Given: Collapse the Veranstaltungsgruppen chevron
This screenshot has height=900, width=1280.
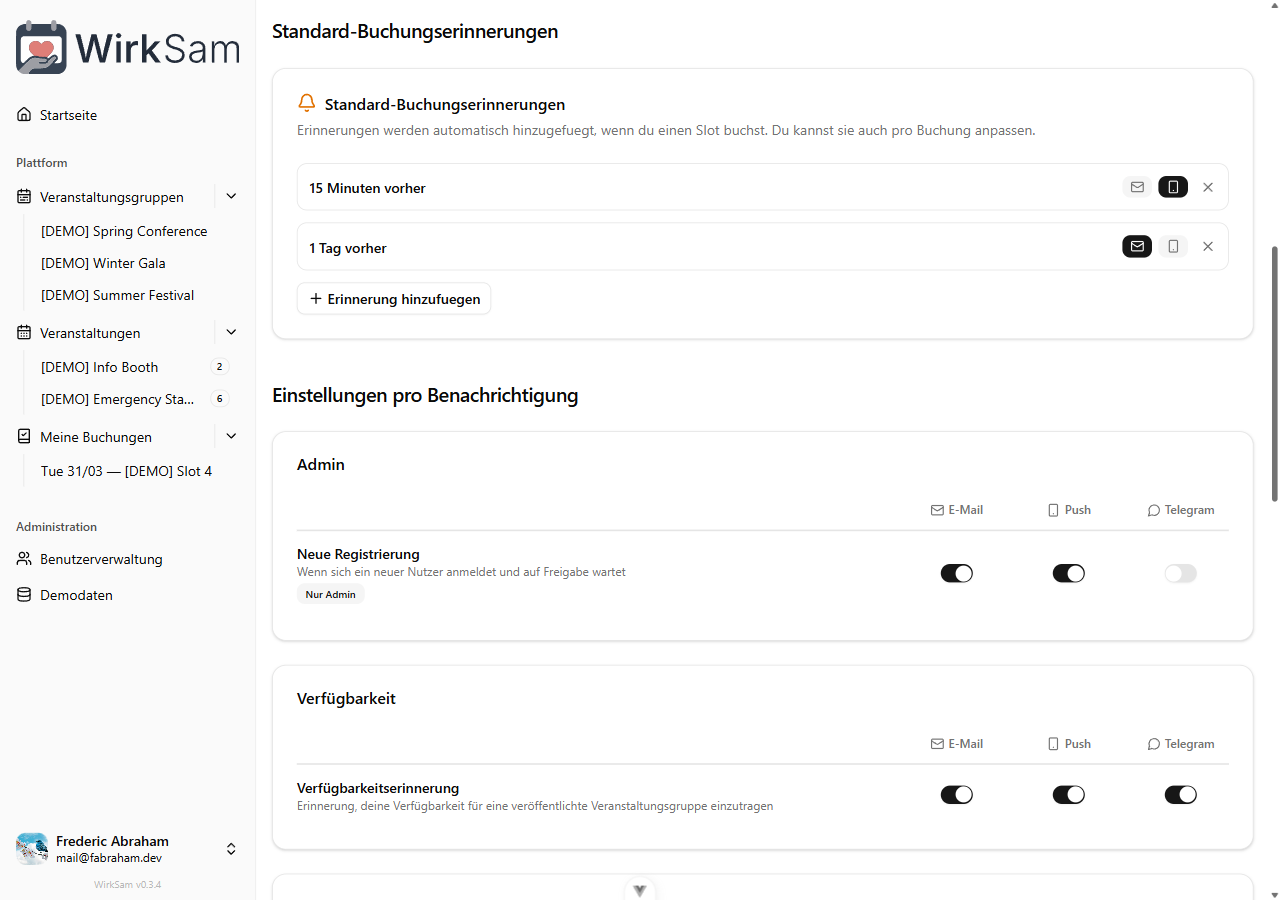Looking at the screenshot, I should [x=231, y=197].
